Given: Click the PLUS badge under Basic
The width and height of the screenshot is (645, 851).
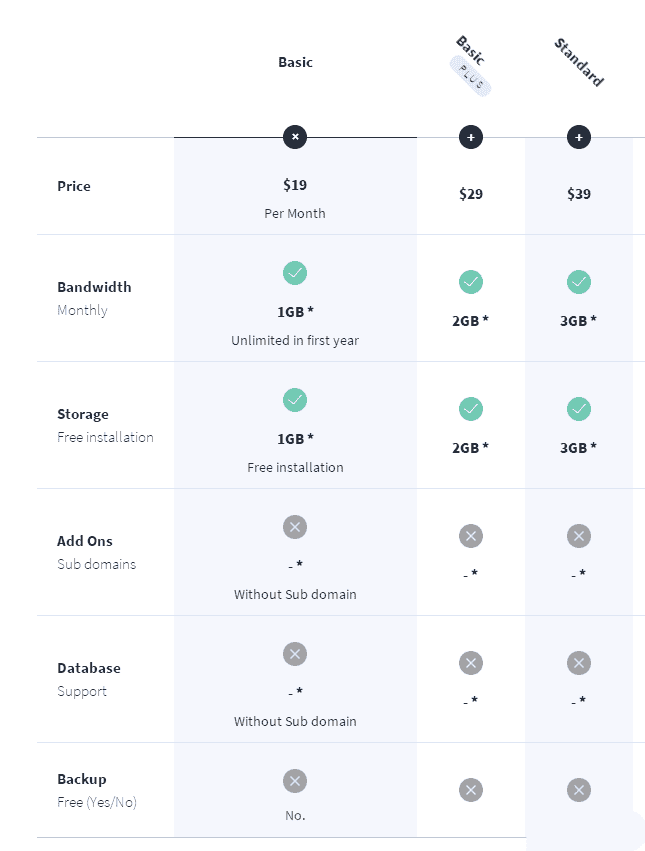Looking at the screenshot, I should [471, 78].
